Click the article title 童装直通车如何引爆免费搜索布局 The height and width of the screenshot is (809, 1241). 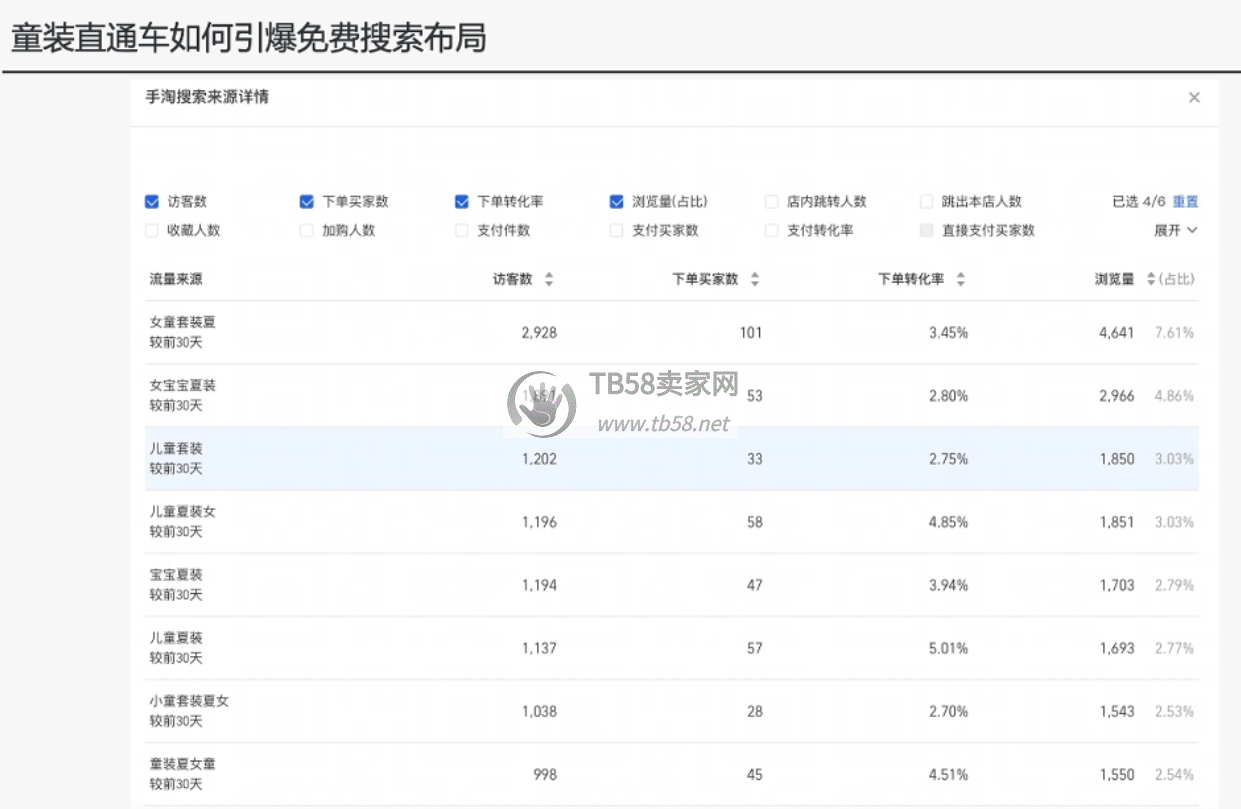[x=248, y=37]
